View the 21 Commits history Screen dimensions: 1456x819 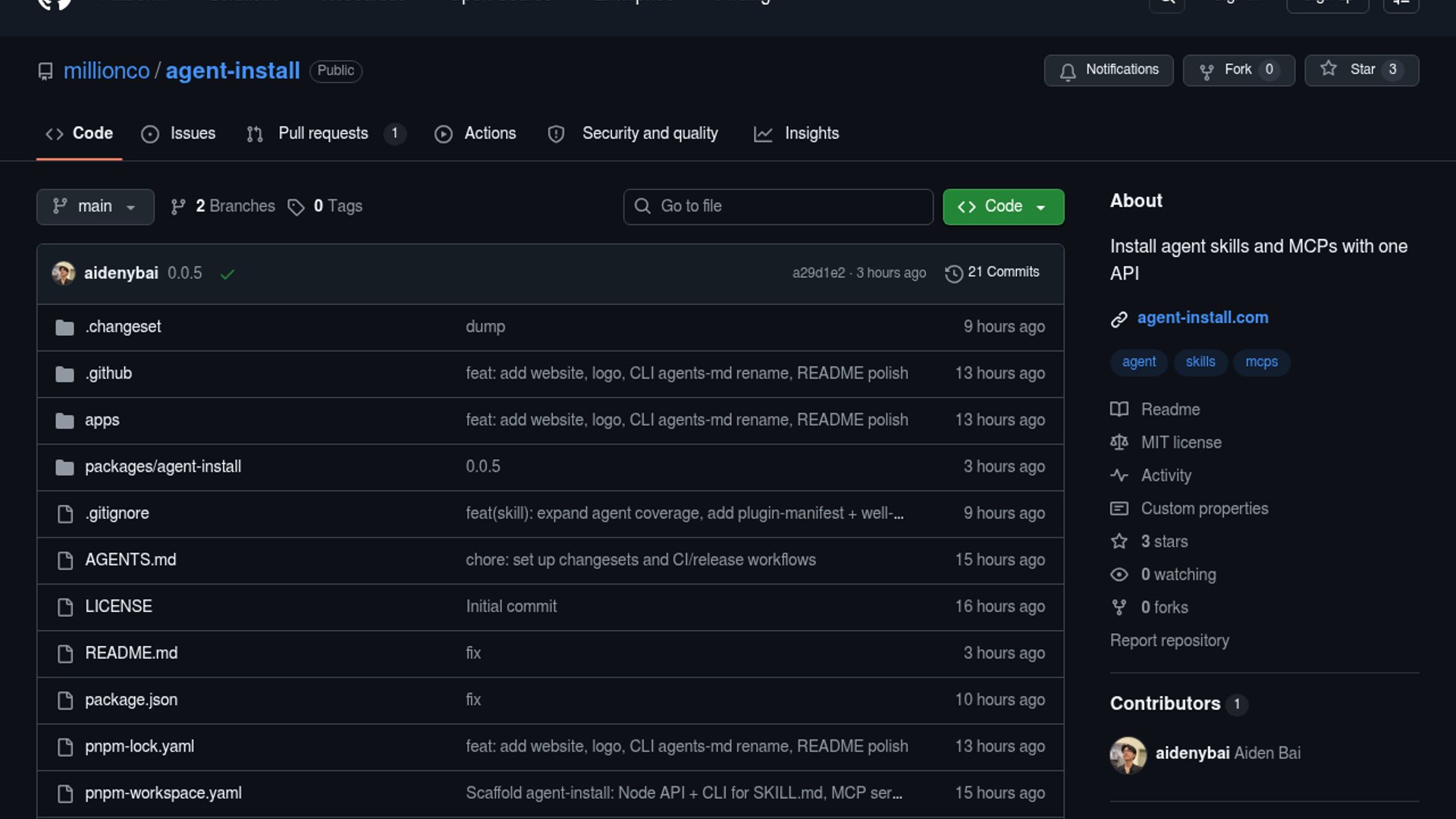(x=993, y=272)
